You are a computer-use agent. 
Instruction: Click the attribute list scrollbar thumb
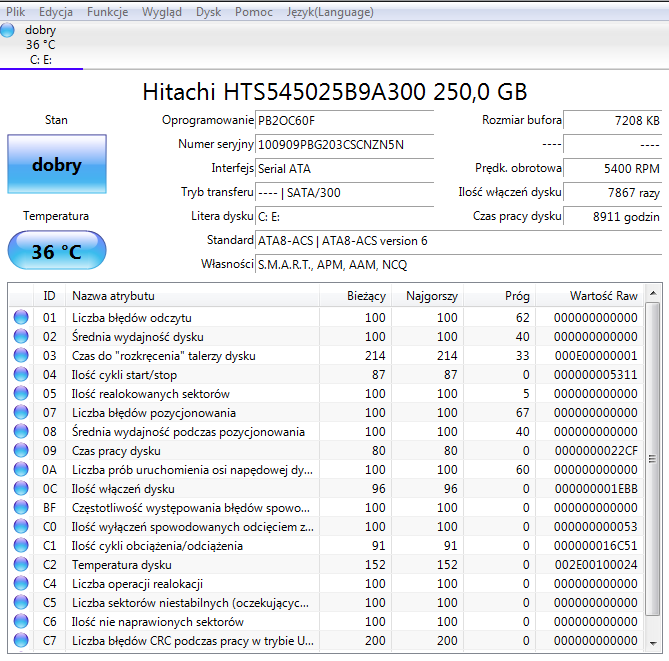(652, 459)
